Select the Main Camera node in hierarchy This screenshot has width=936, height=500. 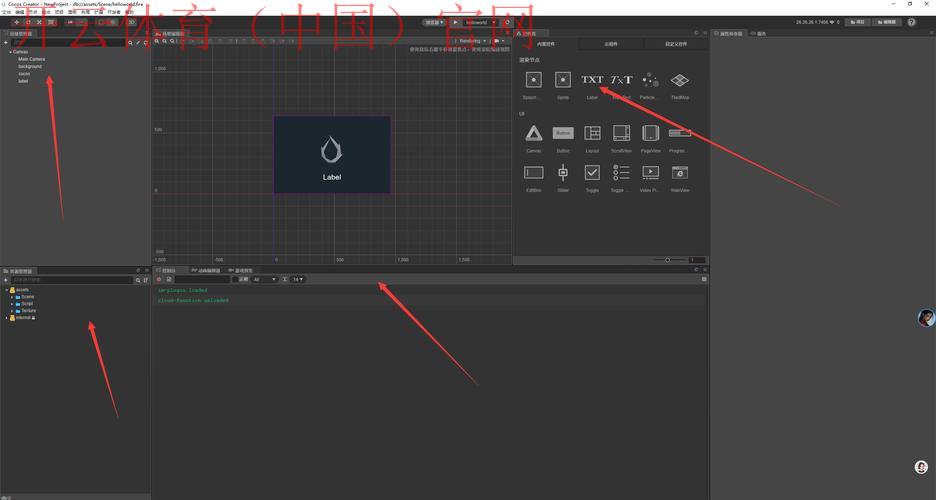[31, 59]
